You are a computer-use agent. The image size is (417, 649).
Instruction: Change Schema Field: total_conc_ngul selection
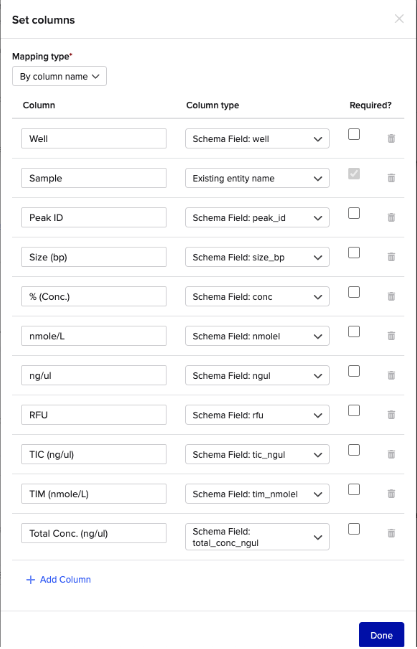tap(257, 537)
